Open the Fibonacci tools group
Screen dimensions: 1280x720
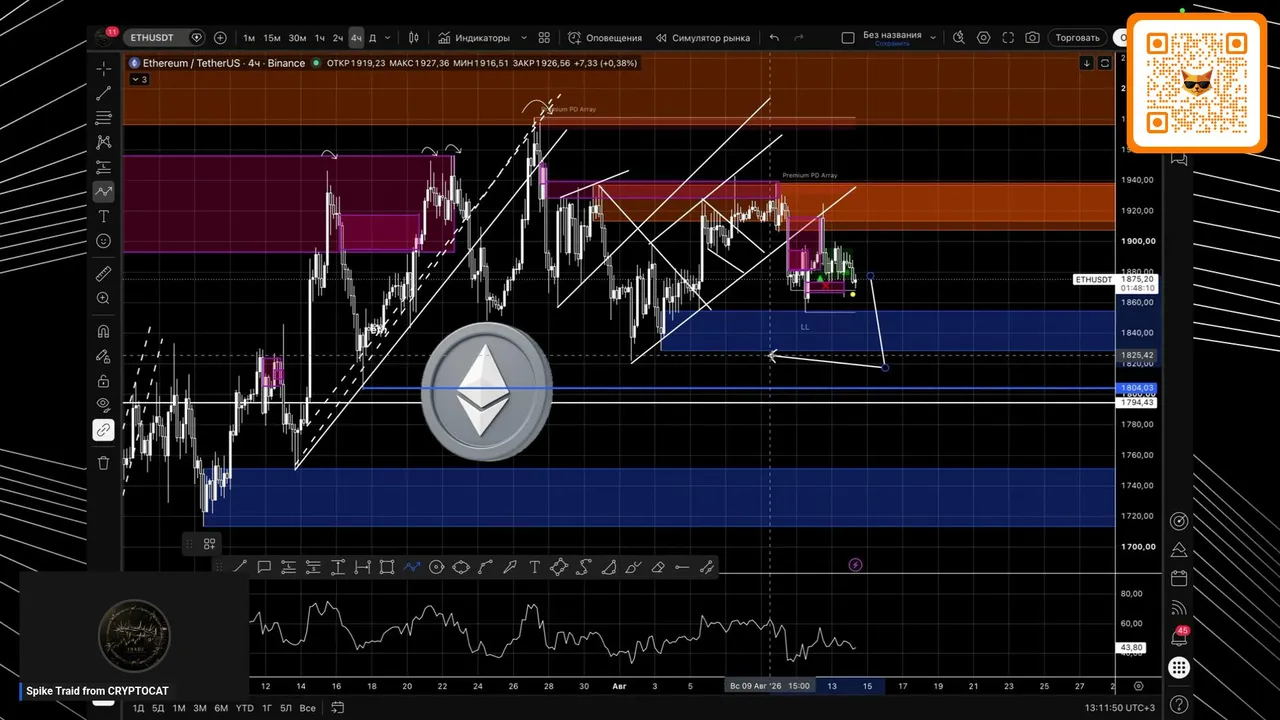(x=104, y=118)
